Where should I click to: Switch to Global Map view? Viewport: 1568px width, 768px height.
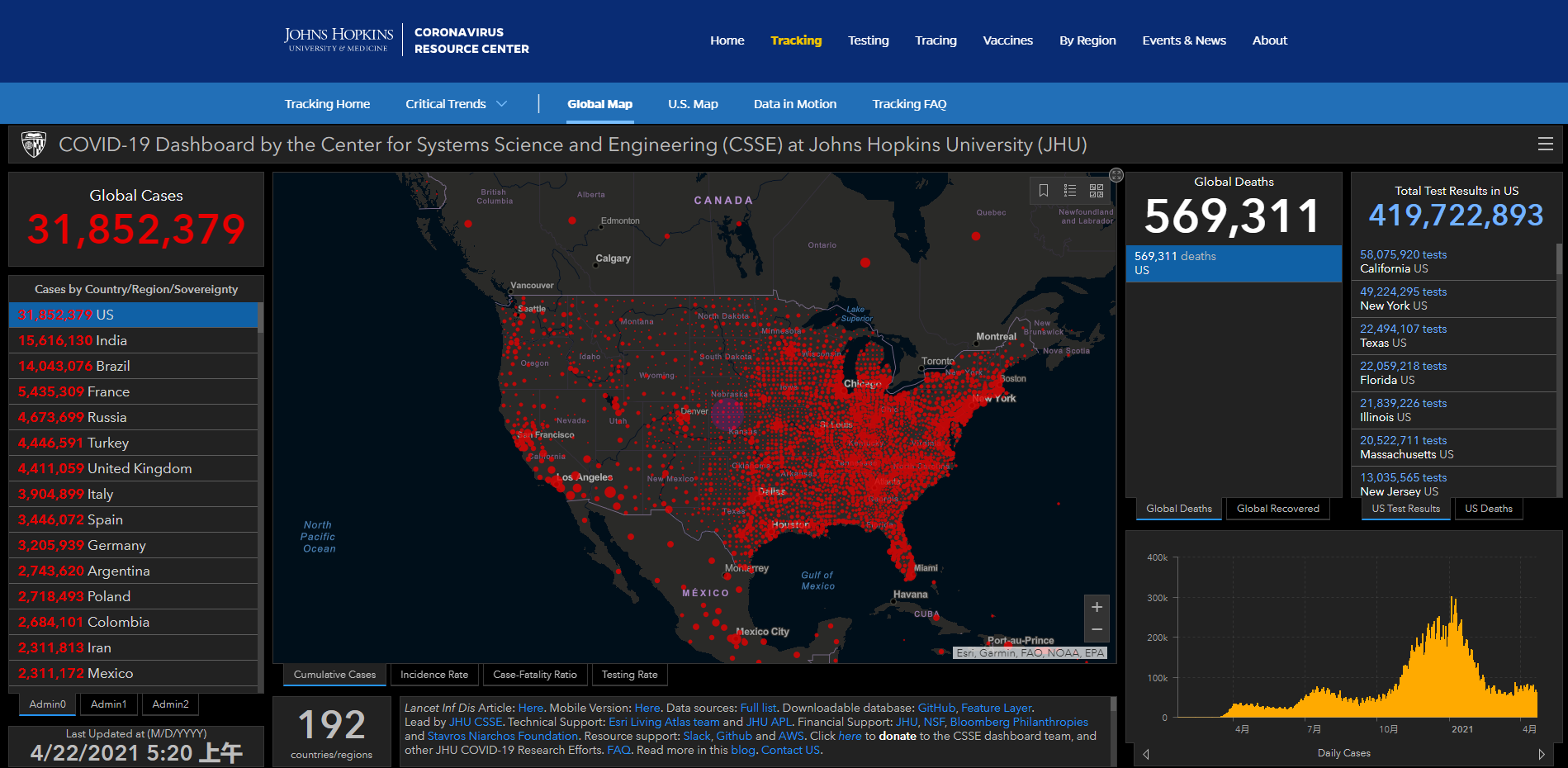click(x=600, y=104)
